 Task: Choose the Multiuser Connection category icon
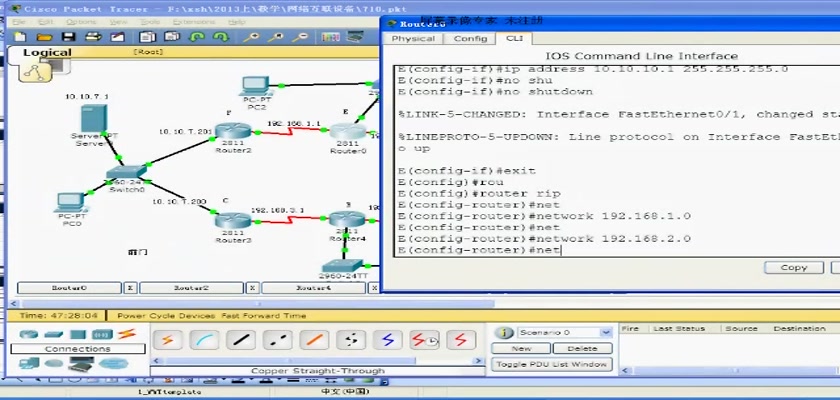click(112, 364)
